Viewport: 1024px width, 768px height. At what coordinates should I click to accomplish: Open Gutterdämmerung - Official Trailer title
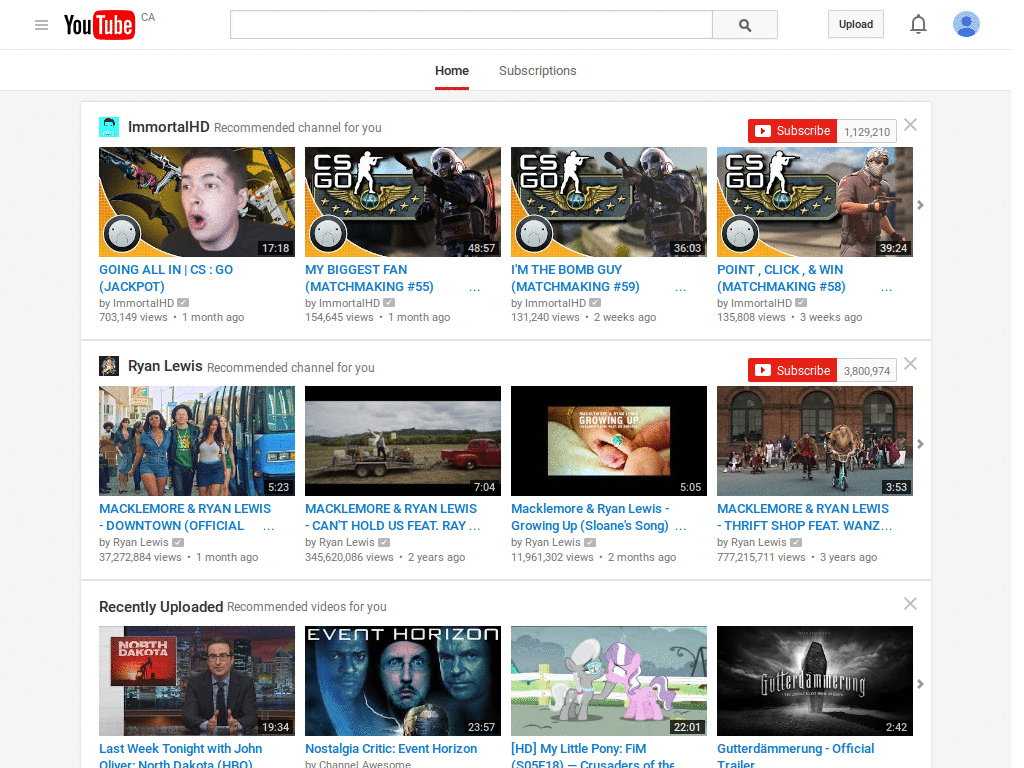(x=795, y=756)
